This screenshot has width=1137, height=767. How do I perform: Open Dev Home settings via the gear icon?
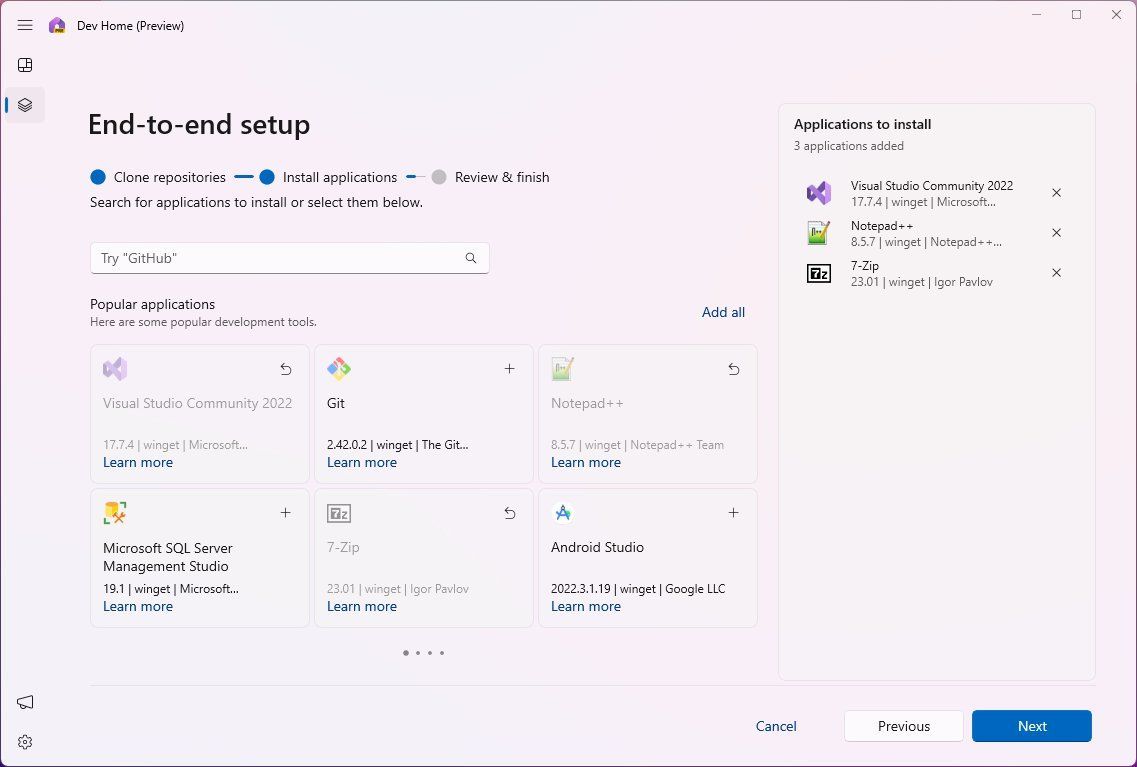coord(24,741)
